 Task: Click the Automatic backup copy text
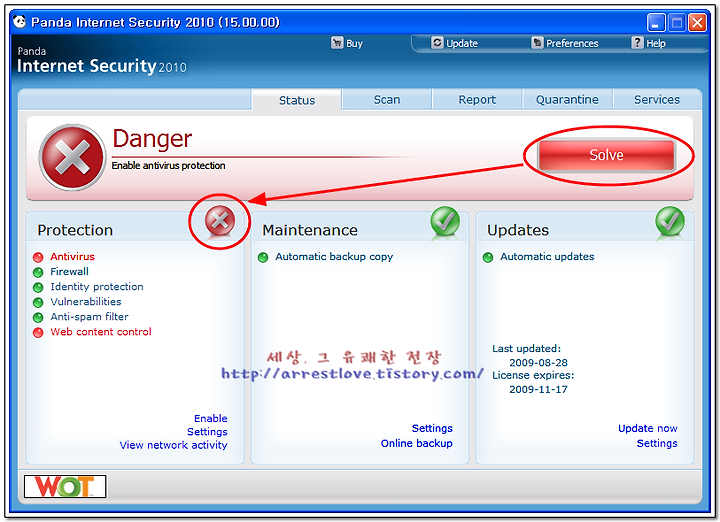pos(334,257)
